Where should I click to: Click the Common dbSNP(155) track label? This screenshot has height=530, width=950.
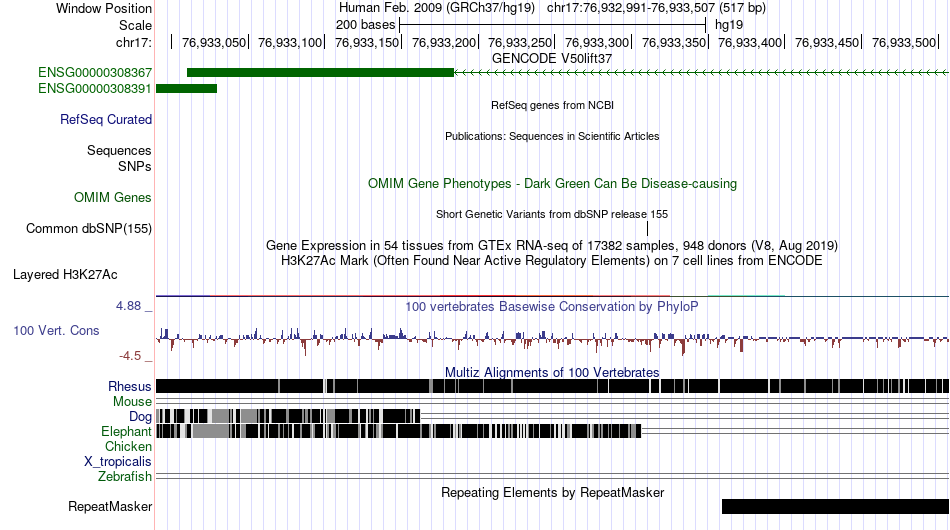pos(89,228)
